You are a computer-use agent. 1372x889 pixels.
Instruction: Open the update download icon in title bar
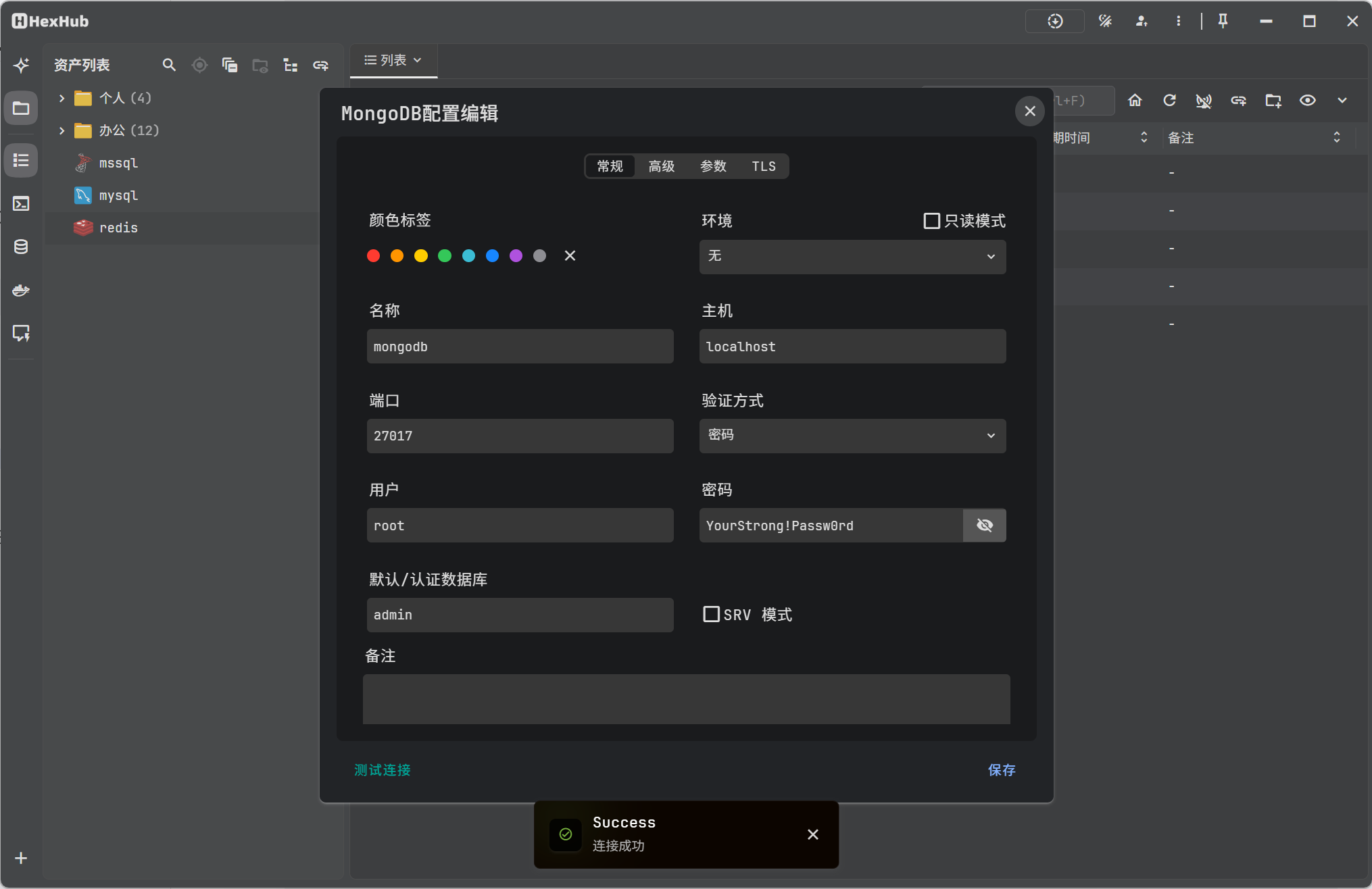pyautogui.click(x=1055, y=22)
